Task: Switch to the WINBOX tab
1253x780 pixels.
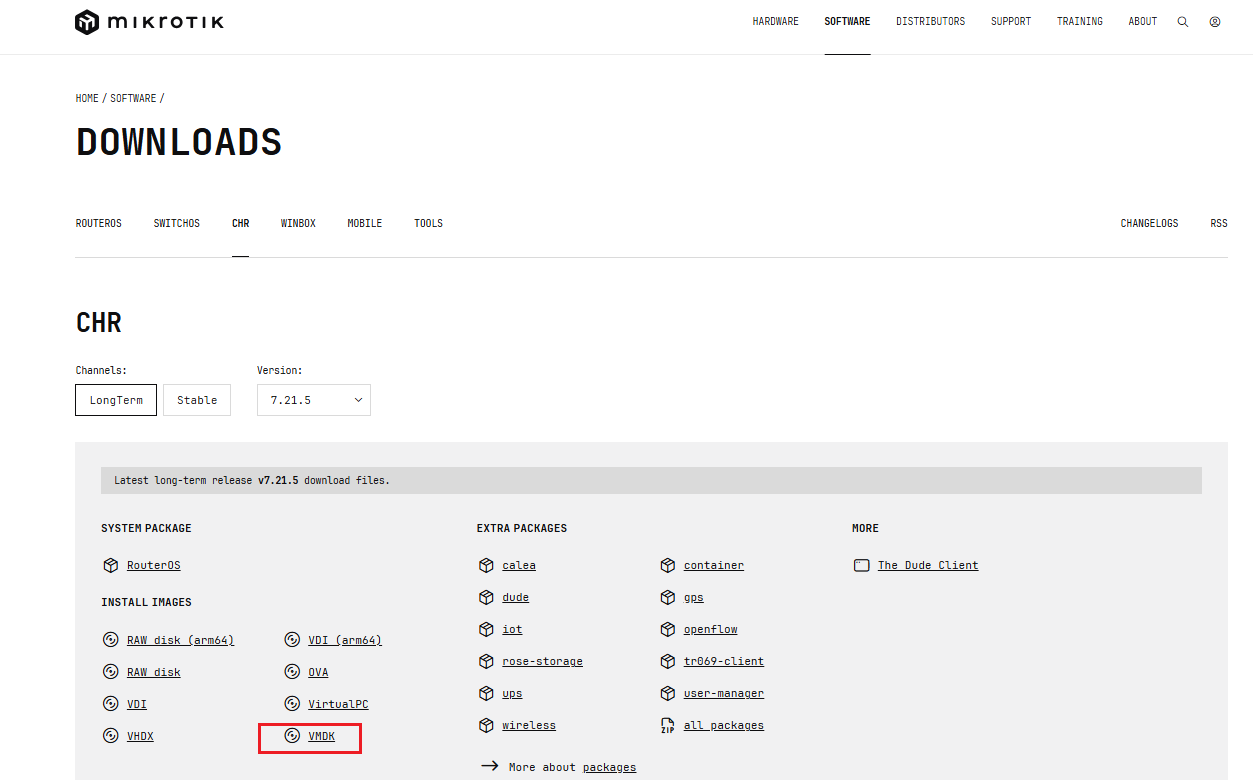Action: point(298,224)
